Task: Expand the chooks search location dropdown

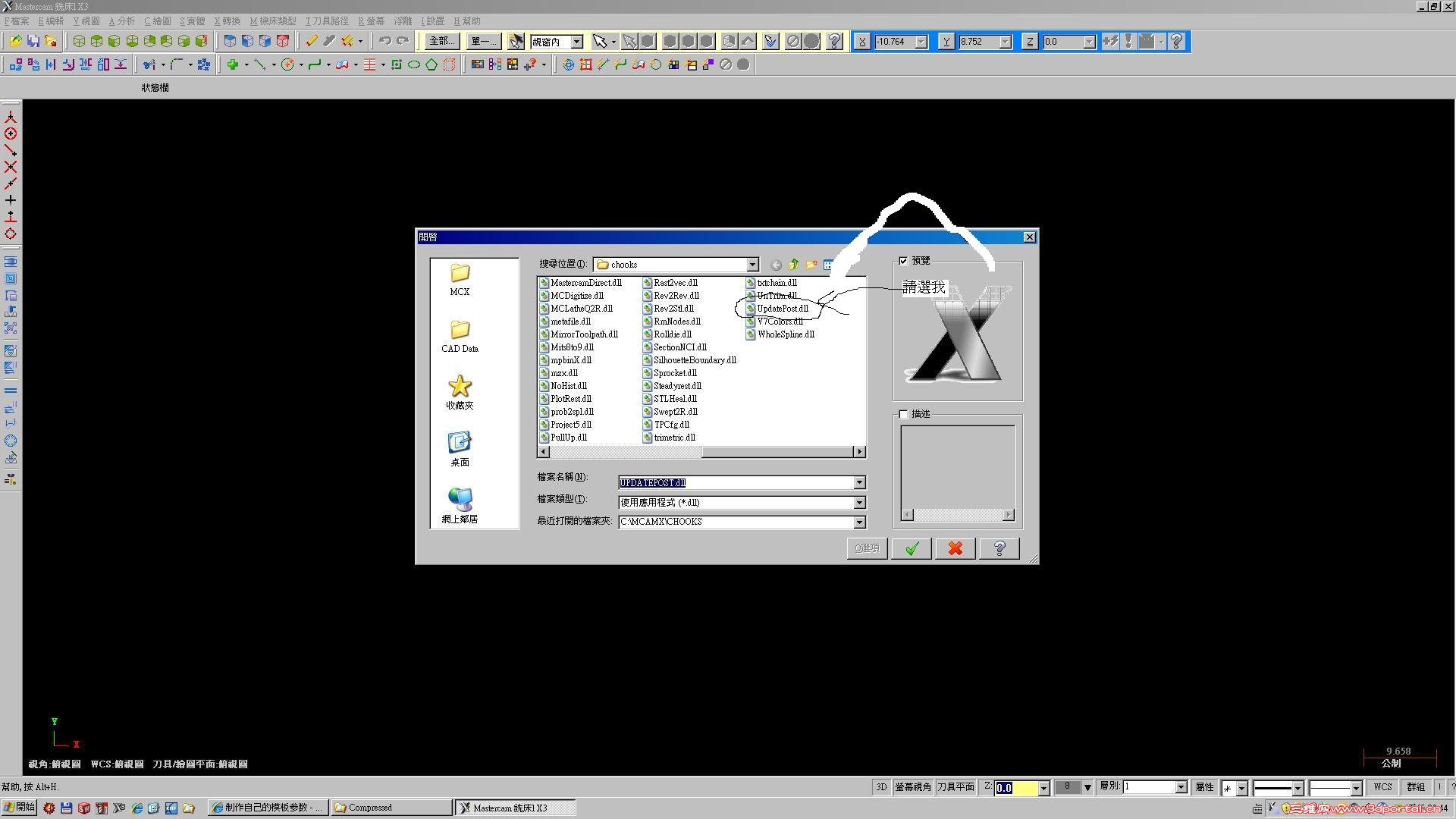Action: pyautogui.click(x=752, y=265)
